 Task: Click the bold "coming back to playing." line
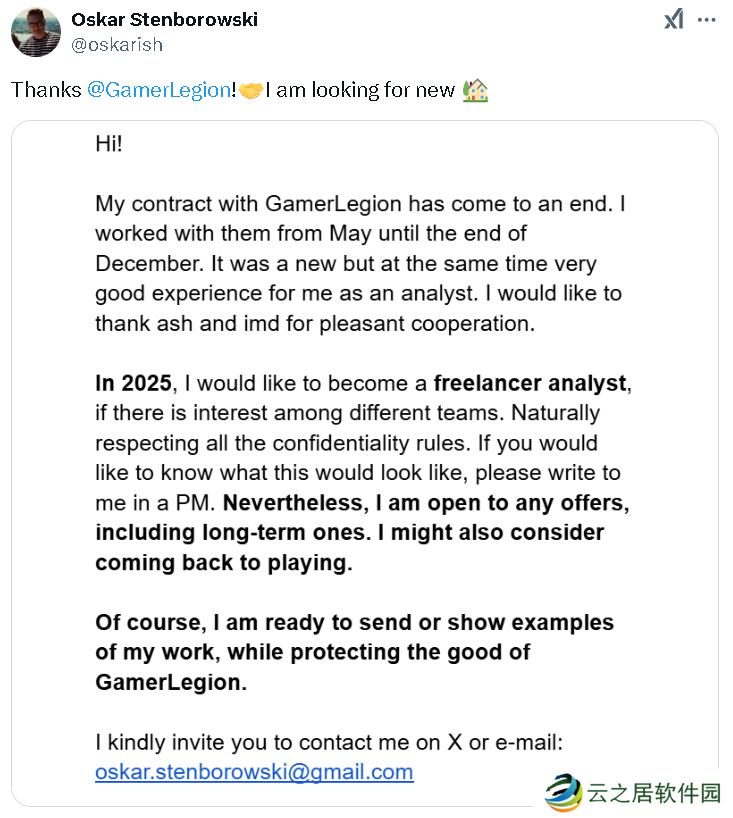tap(224, 562)
